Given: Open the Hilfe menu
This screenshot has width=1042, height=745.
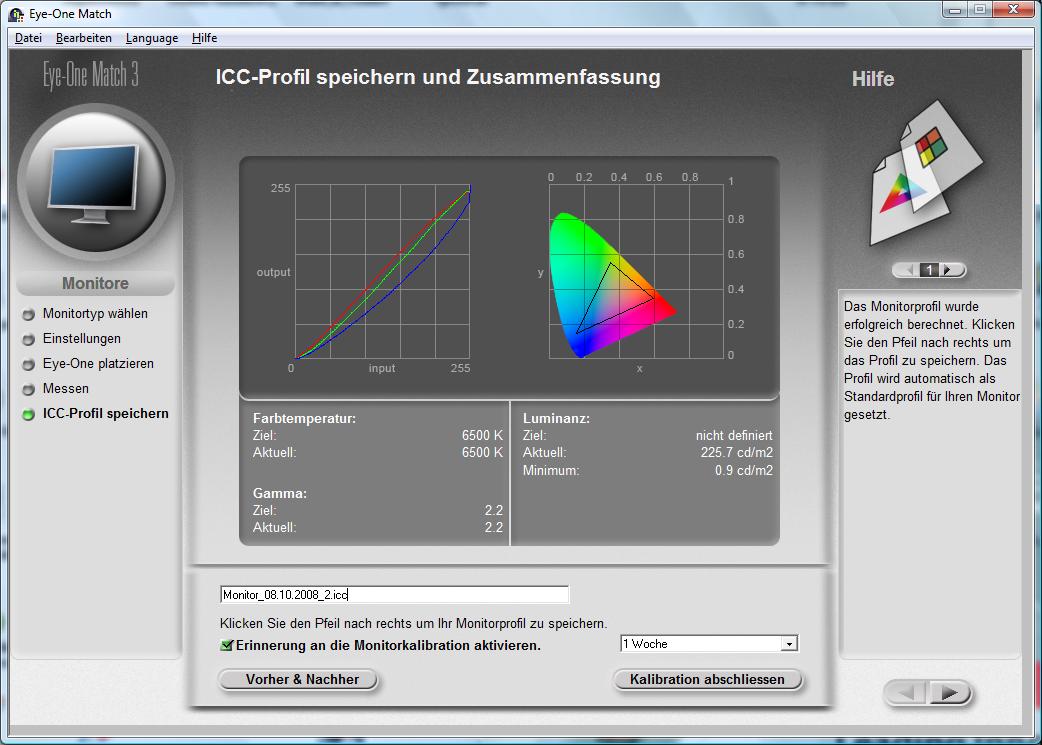Looking at the screenshot, I should [x=204, y=38].
